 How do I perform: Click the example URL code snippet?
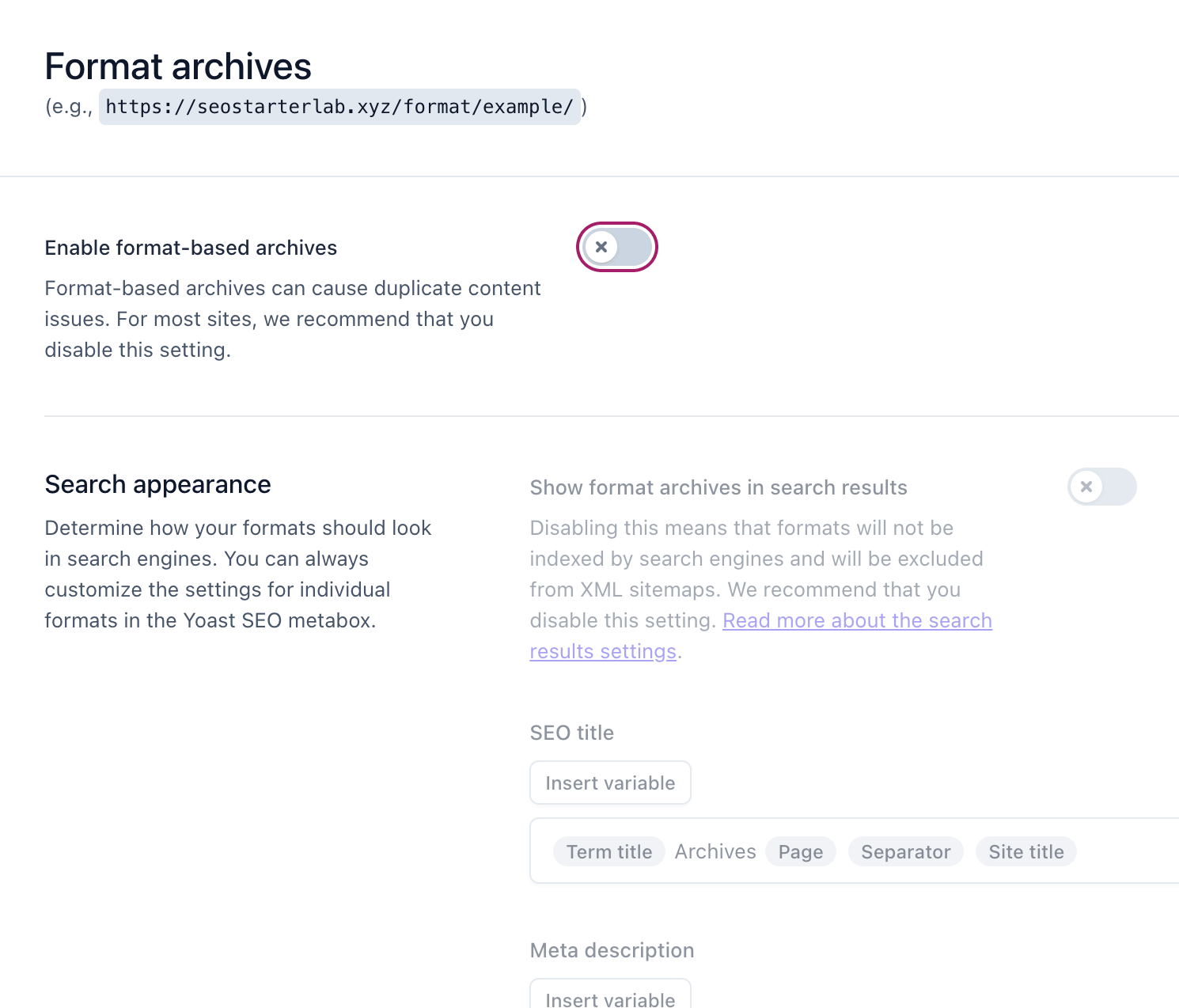pos(339,106)
